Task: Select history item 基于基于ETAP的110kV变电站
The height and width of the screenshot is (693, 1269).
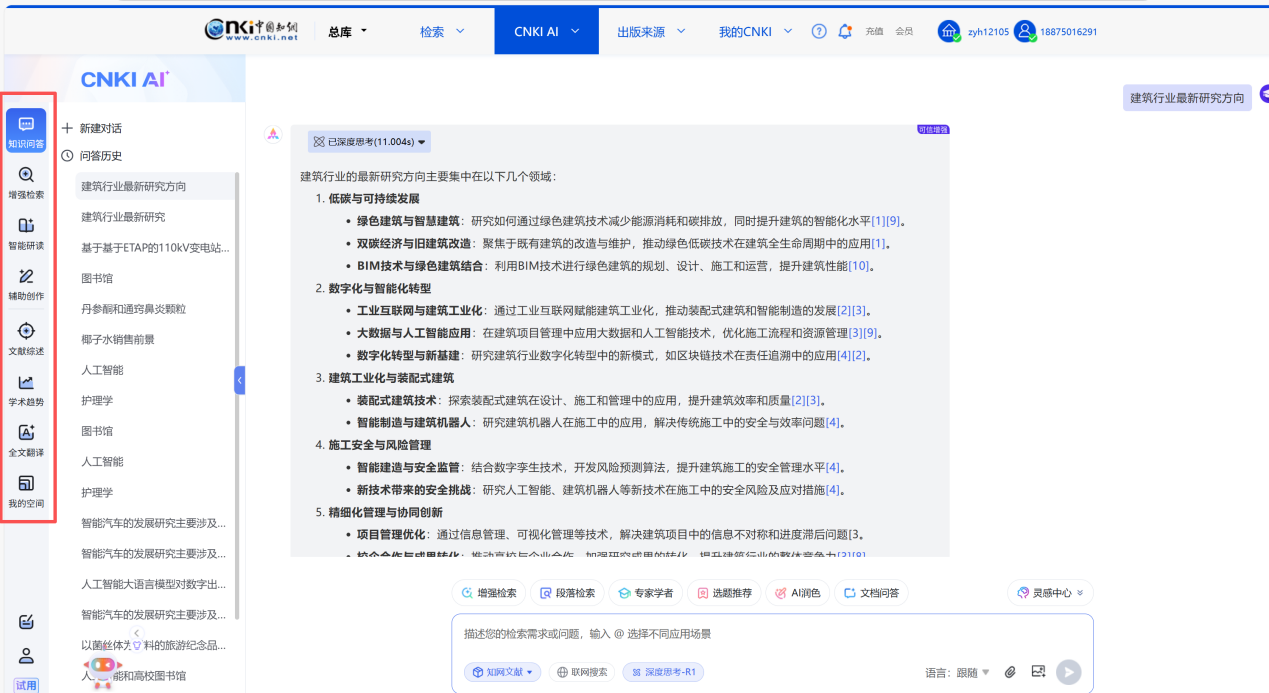Action: (155, 247)
